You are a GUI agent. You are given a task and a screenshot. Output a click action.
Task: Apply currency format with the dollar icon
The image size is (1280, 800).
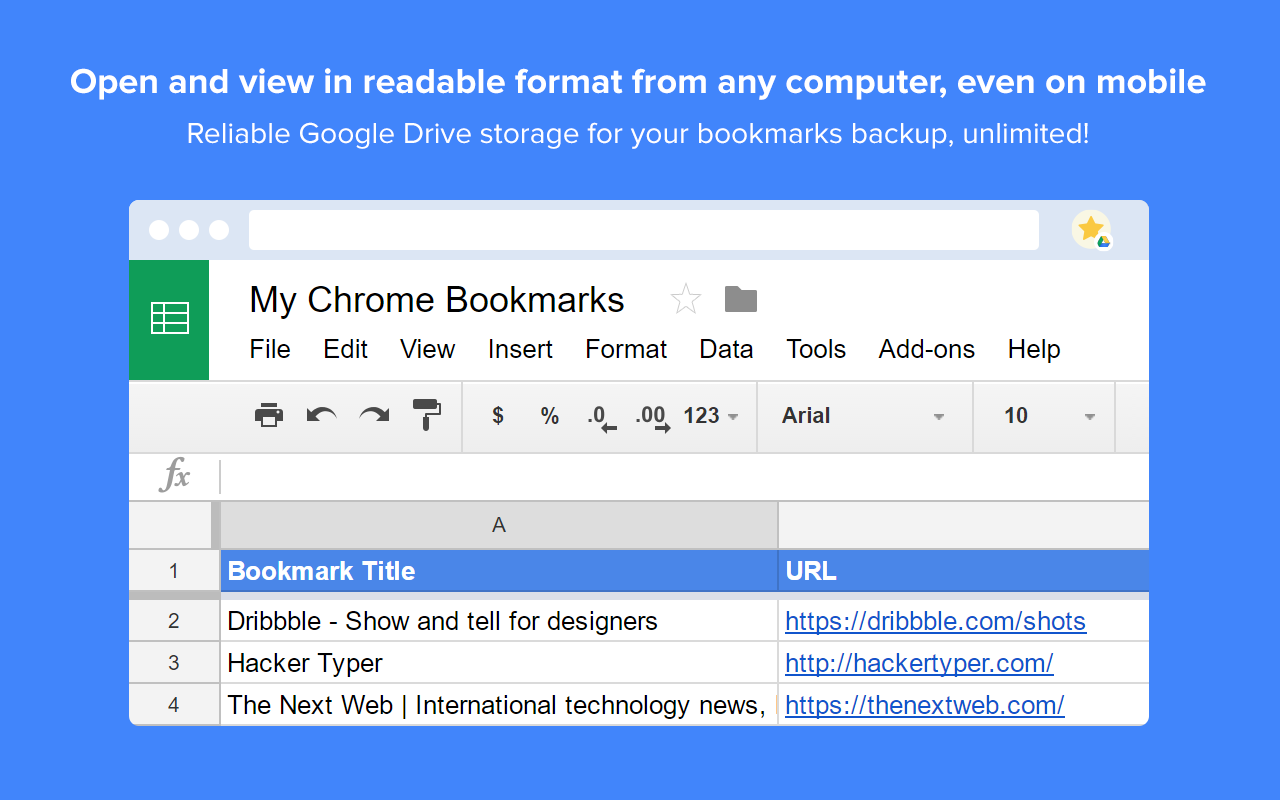497,415
